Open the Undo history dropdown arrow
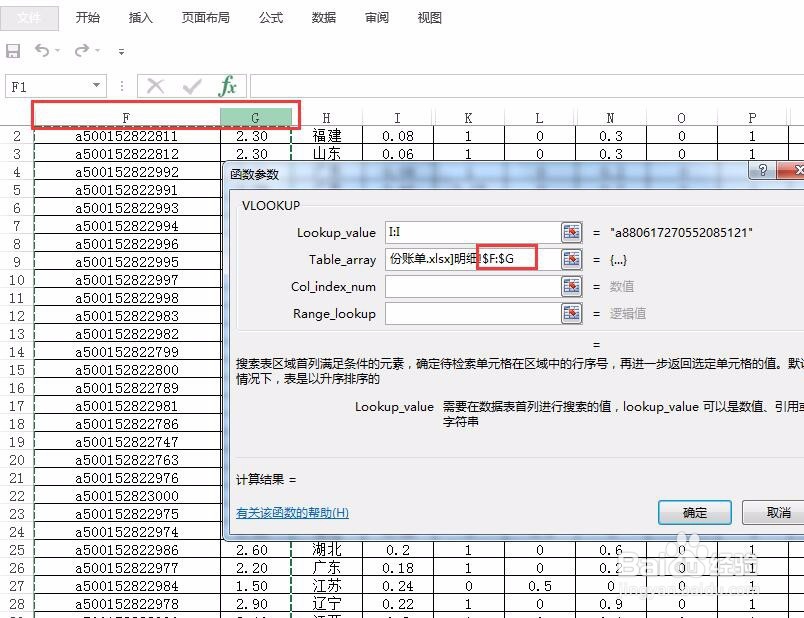The height and width of the screenshot is (618, 804). tap(56, 51)
